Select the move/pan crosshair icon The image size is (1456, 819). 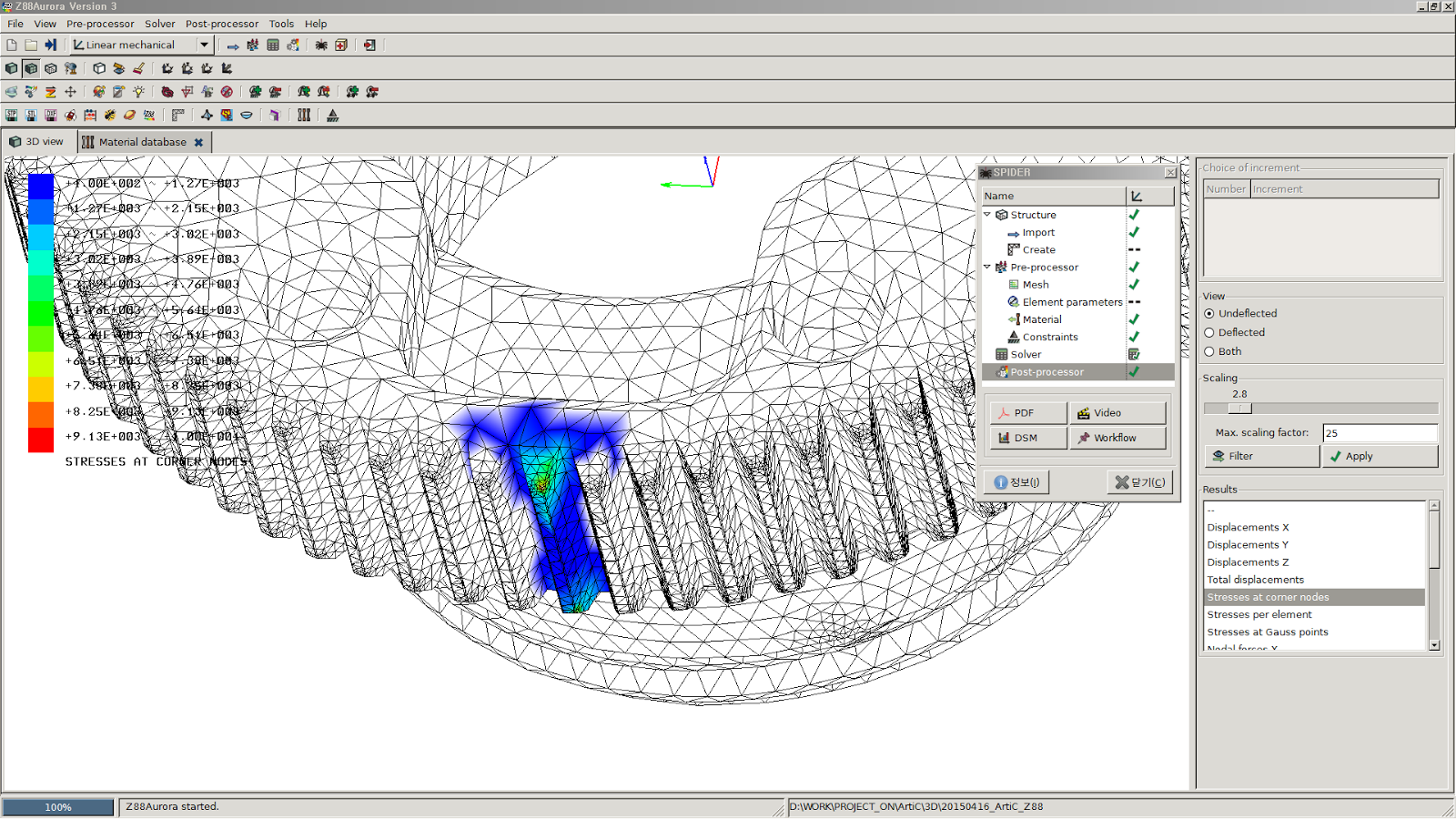71,91
